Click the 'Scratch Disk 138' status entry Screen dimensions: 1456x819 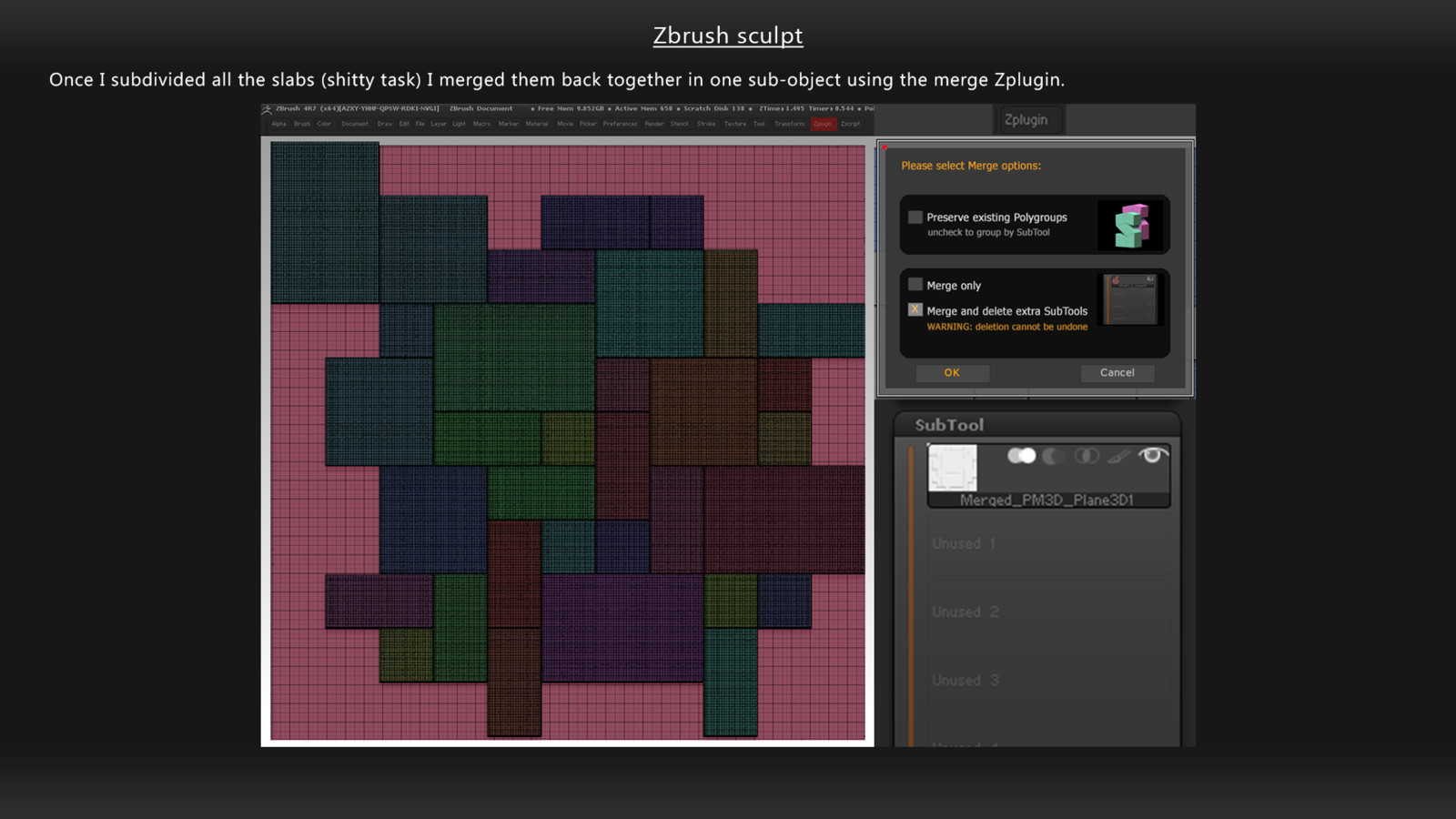tap(714, 108)
